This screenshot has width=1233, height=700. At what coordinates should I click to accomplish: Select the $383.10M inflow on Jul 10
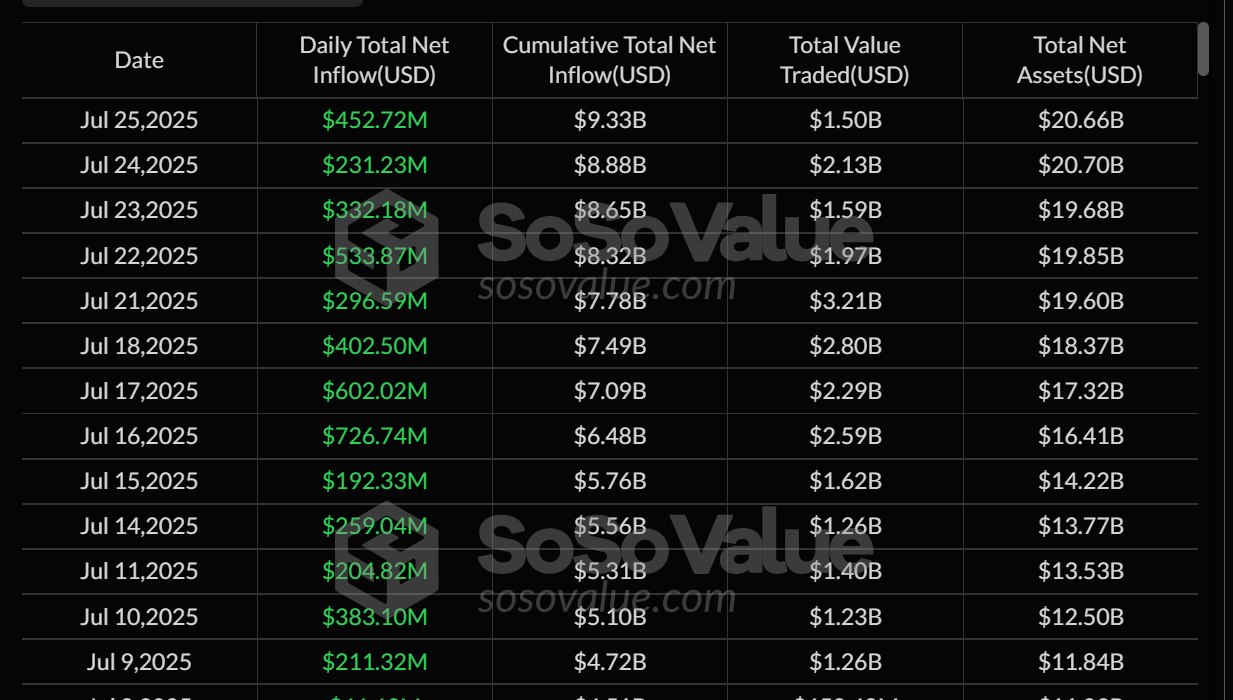374,617
